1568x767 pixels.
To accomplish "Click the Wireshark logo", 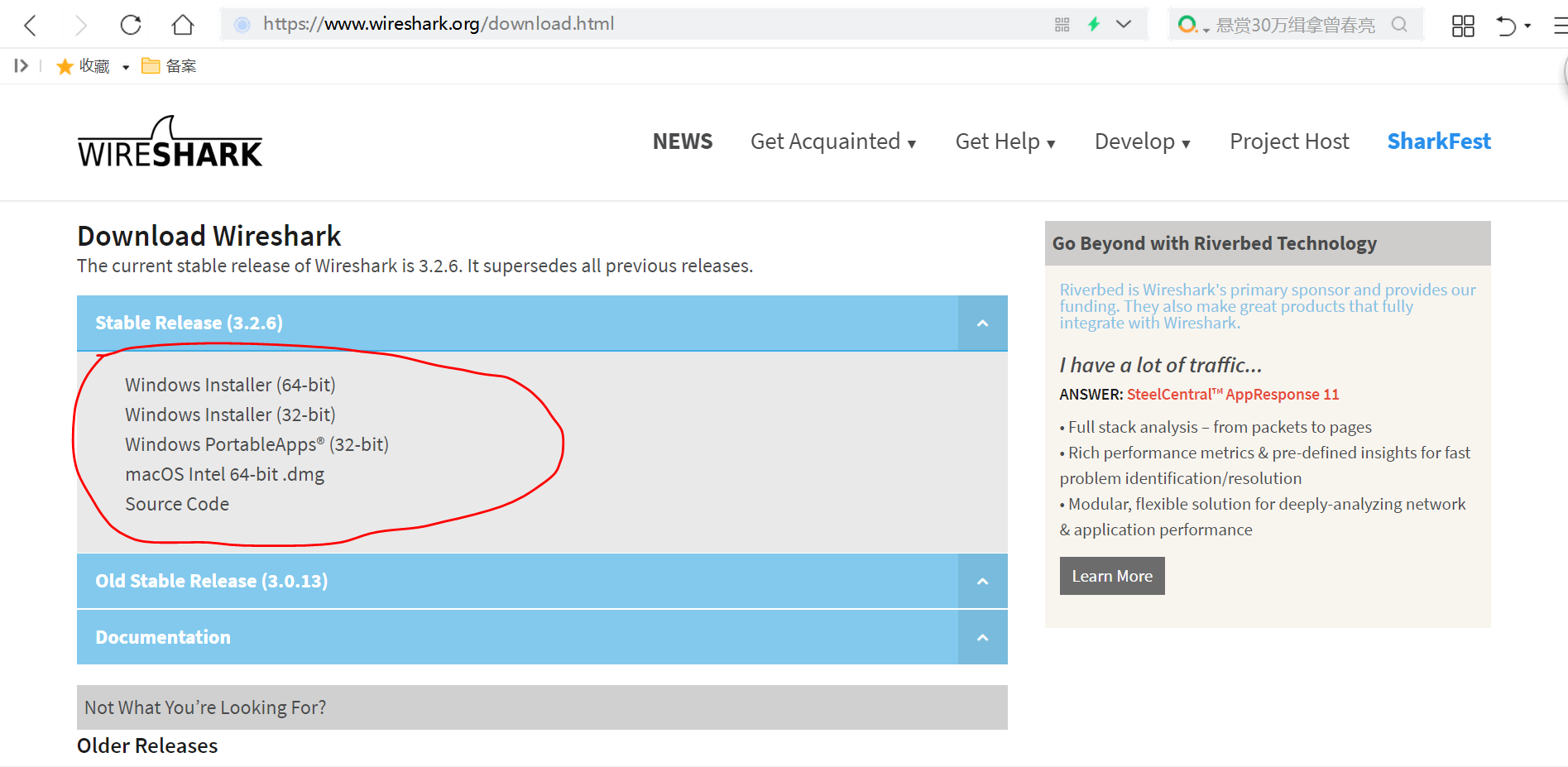I will [x=170, y=141].
